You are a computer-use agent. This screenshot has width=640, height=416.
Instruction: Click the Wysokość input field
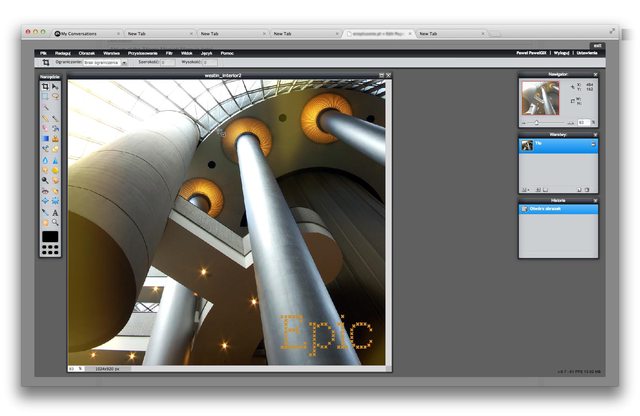click(210, 62)
